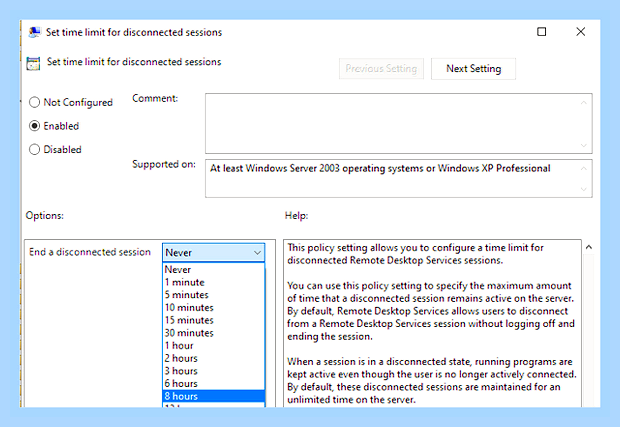The image size is (620, 427).
Task: Click inside the Comment text box
Action: (399, 123)
